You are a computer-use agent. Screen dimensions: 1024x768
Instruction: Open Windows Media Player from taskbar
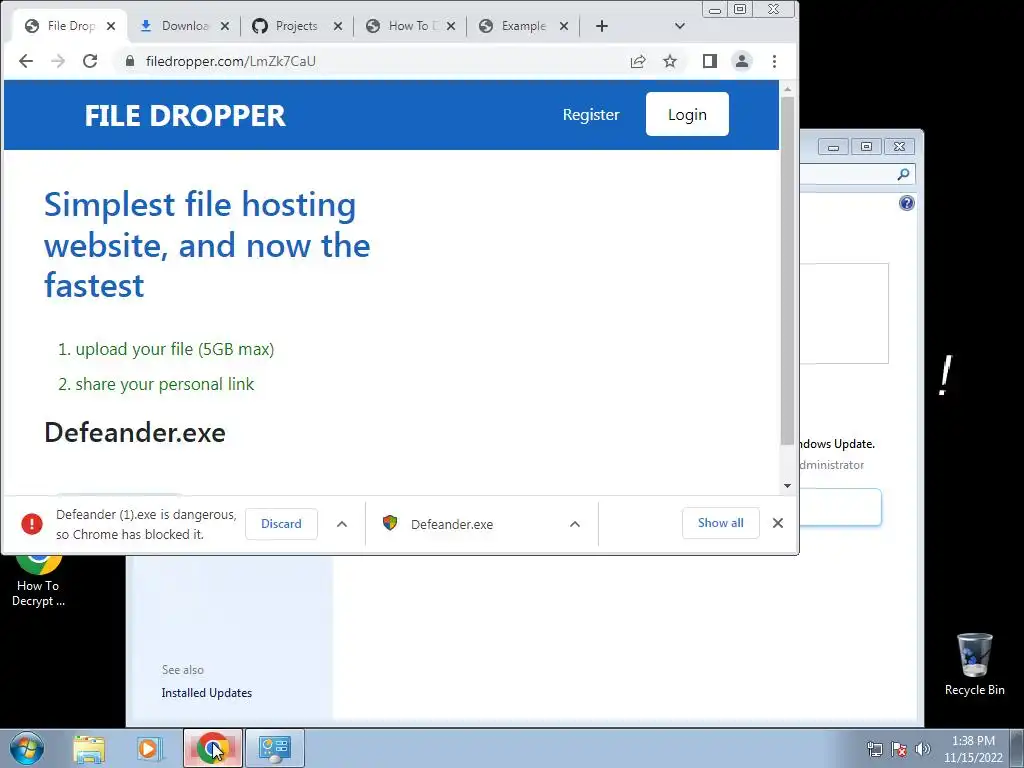tap(150, 748)
